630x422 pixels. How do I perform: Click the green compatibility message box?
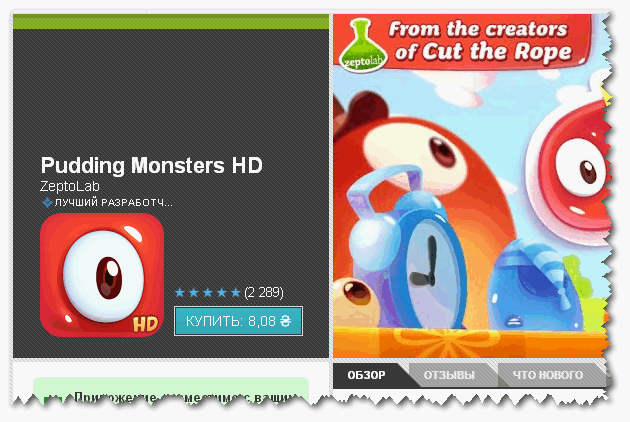[x=171, y=389]
